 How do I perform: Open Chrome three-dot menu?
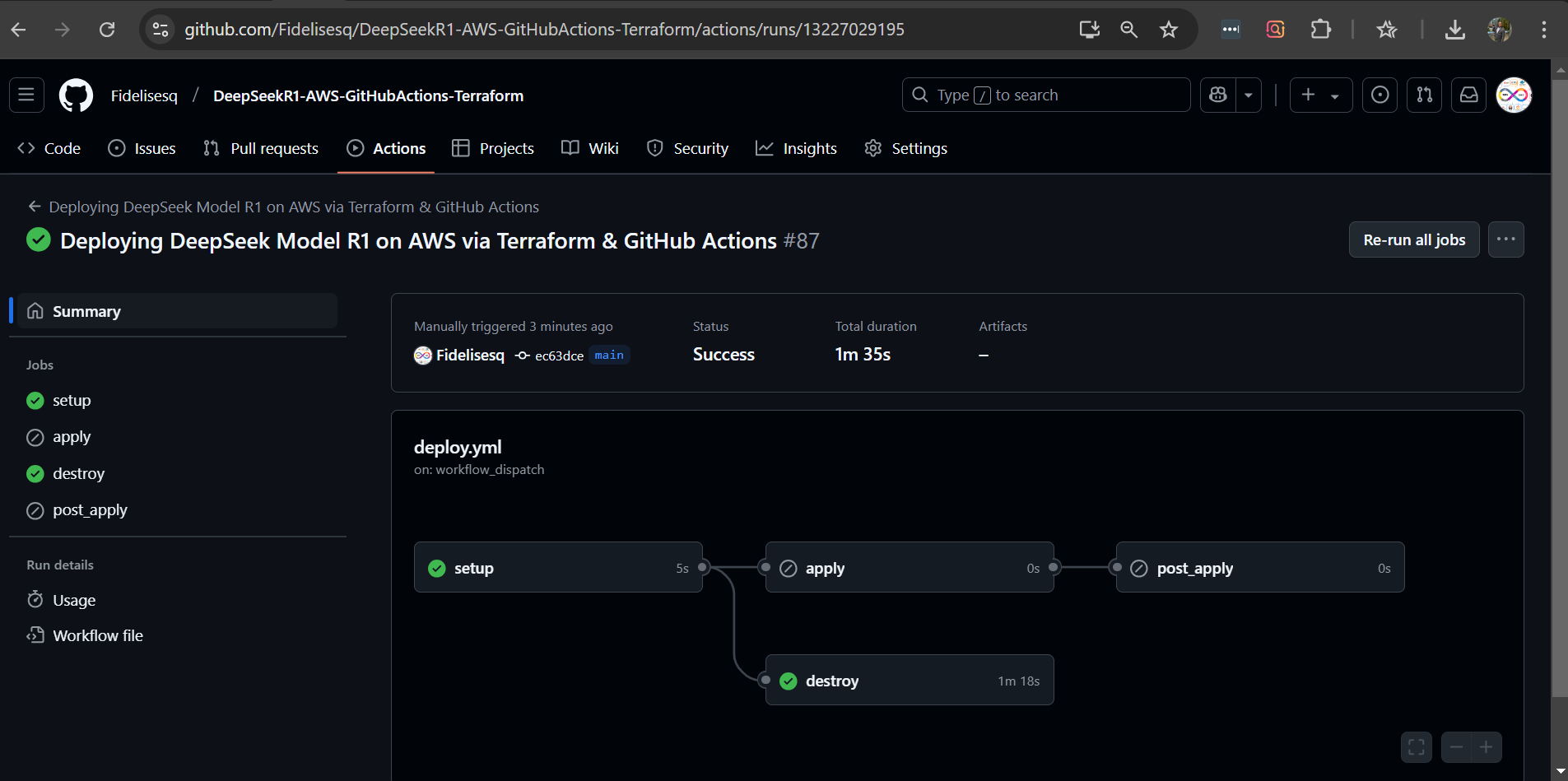click(1543, 30)
